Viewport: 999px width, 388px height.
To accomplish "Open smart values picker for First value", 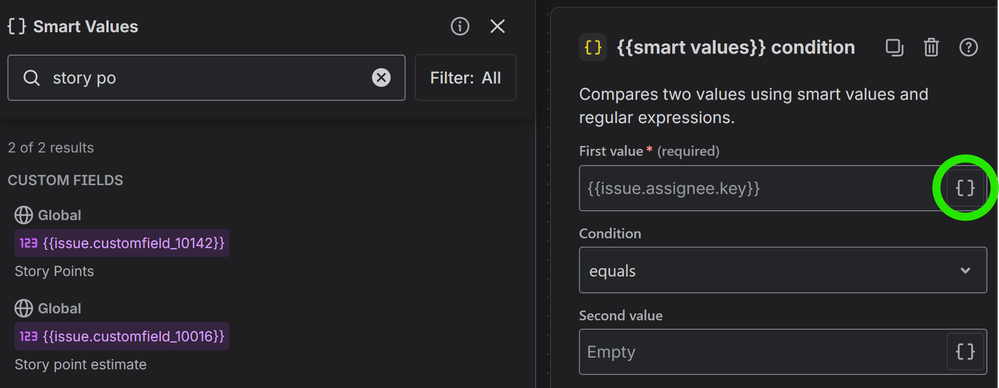I will point(965,188).
